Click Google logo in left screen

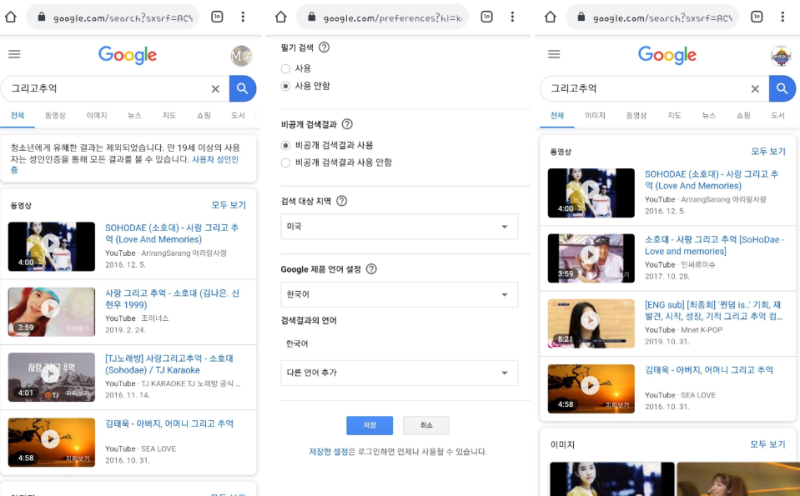pyautogui.click(x=128, y=55)
